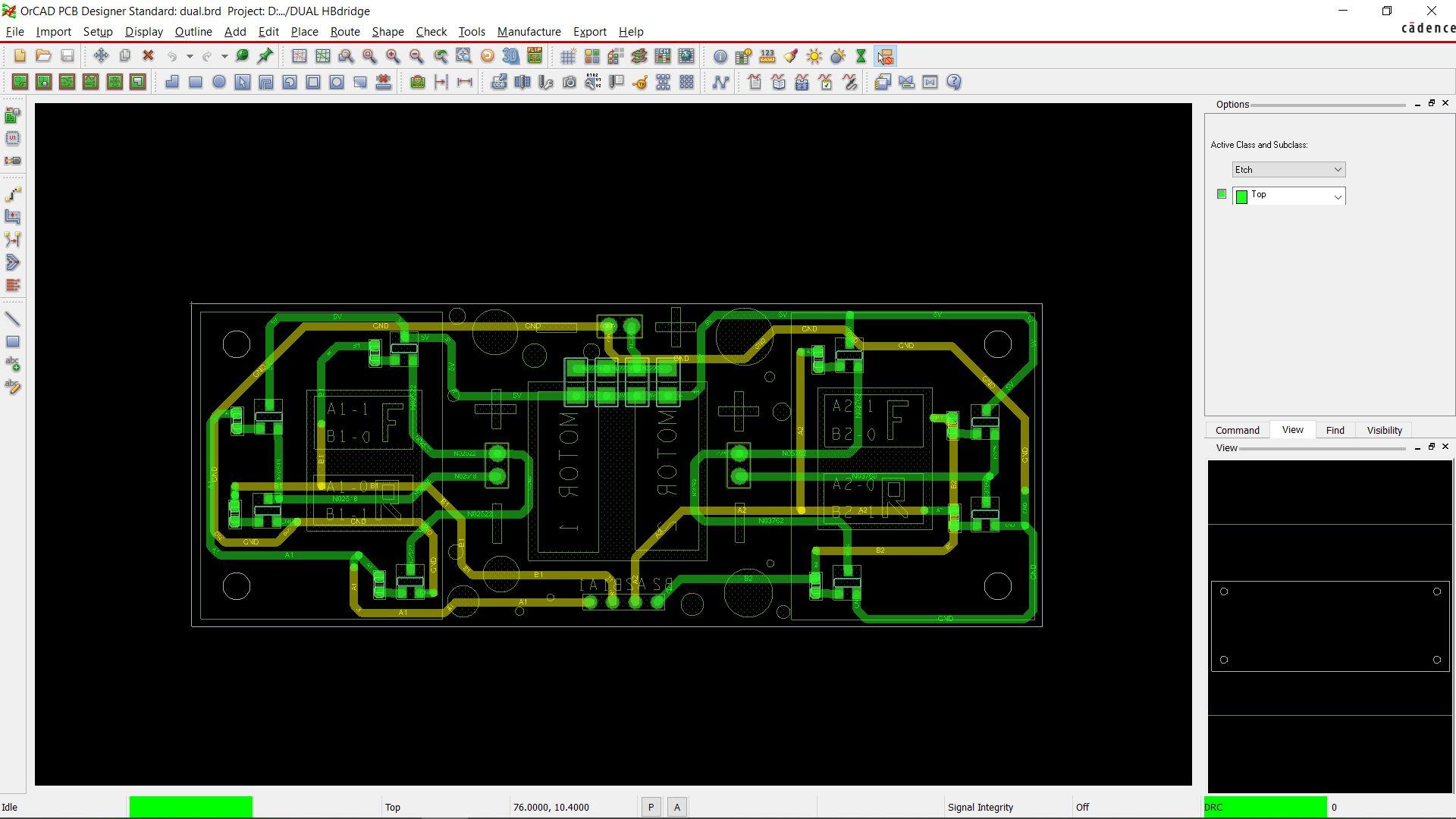Click the Highlight sun icon
This screenshot has width=1456, height=819.
814,56
